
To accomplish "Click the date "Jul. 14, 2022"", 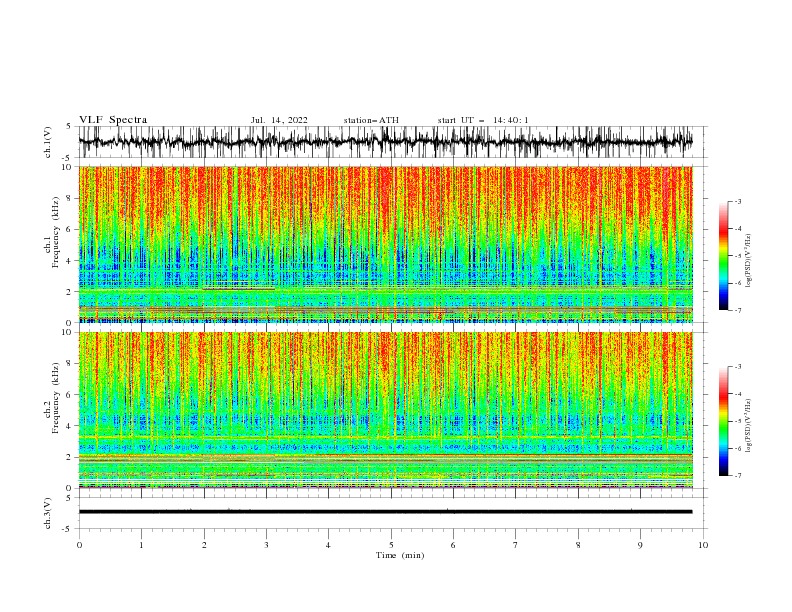I will [x=279, y=120].
